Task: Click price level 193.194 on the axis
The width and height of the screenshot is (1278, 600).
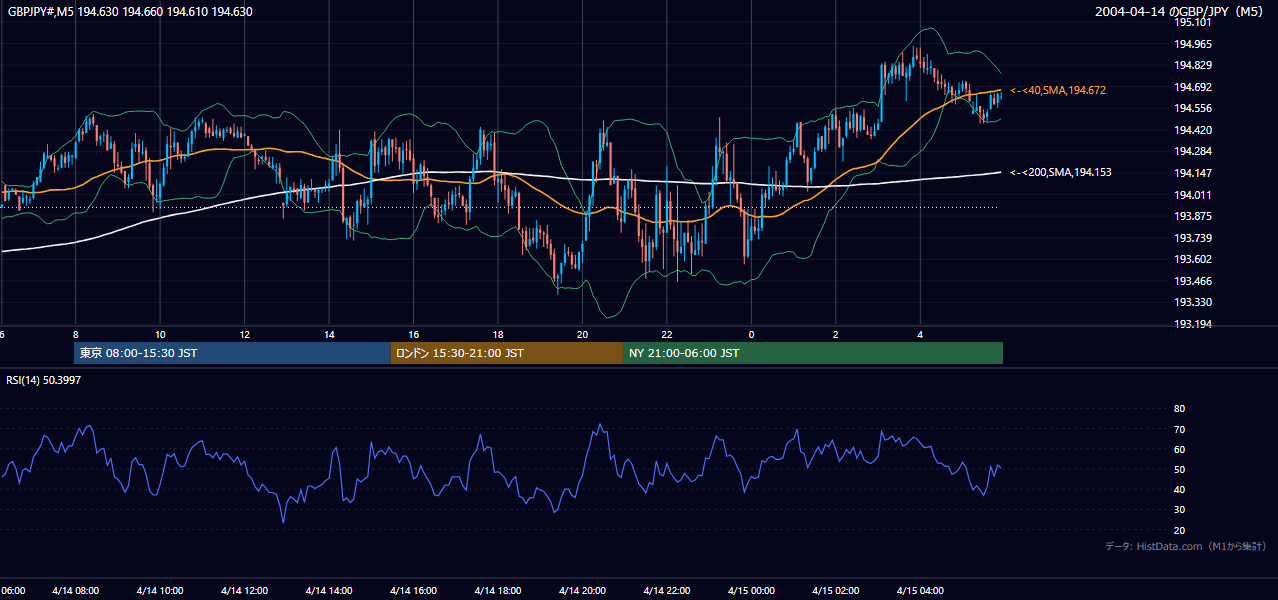Action: click(x=1192, y=324)
